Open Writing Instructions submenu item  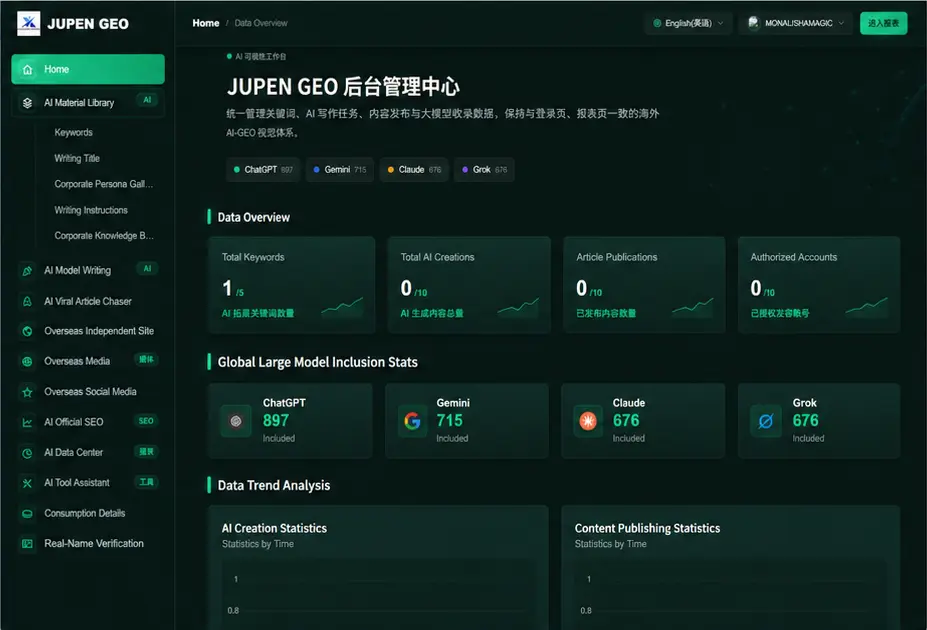pos(91,210)
